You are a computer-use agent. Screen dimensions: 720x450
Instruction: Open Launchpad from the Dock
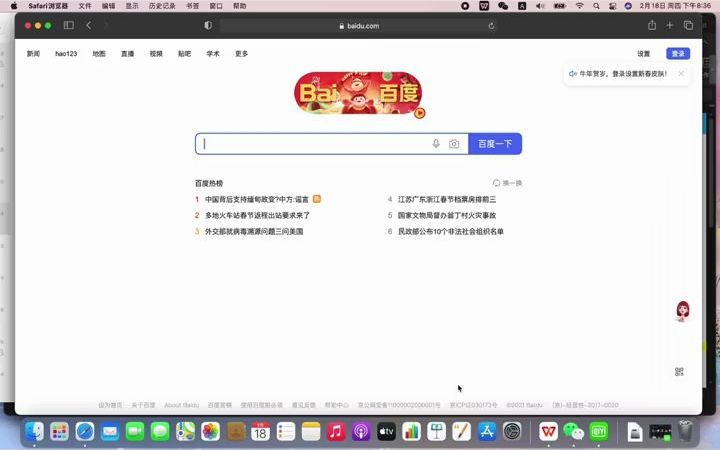(60, 432)
